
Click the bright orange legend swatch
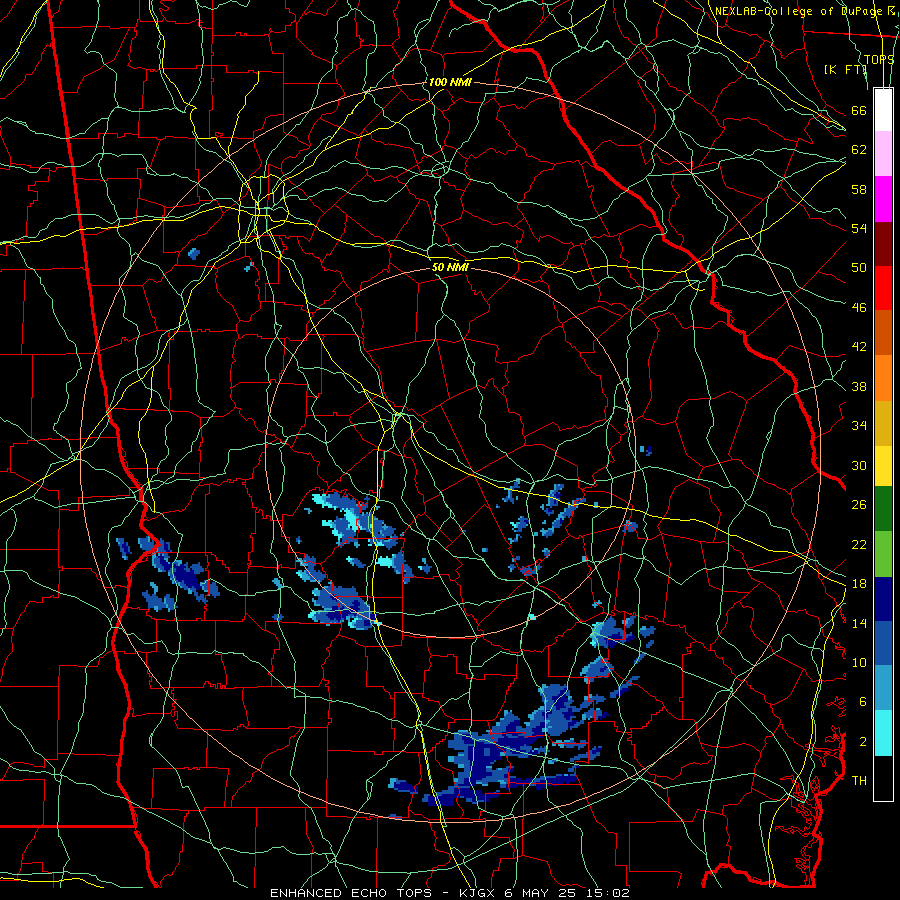point(883,378)
